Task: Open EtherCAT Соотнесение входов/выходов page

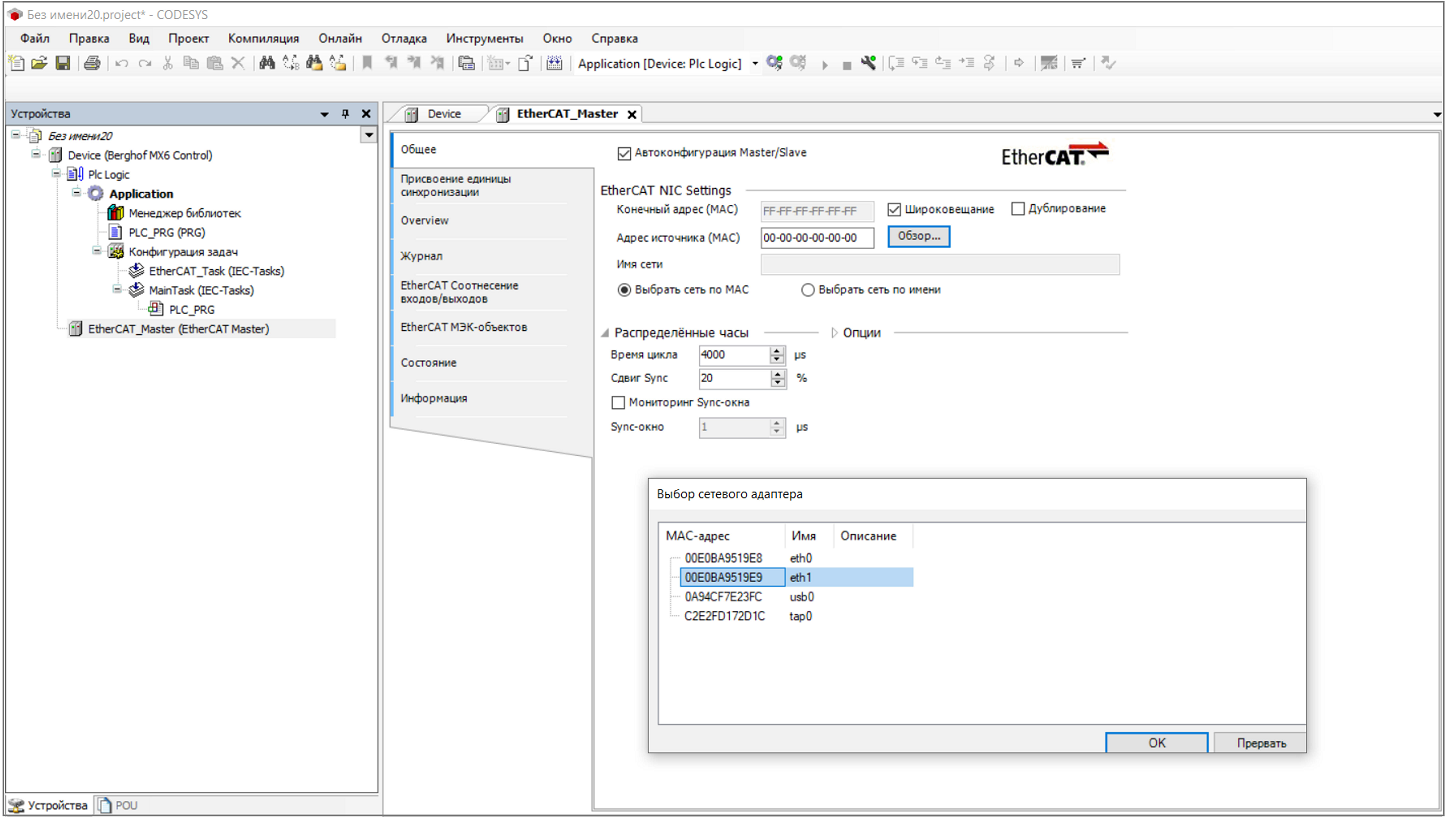Action: point(479,292)
